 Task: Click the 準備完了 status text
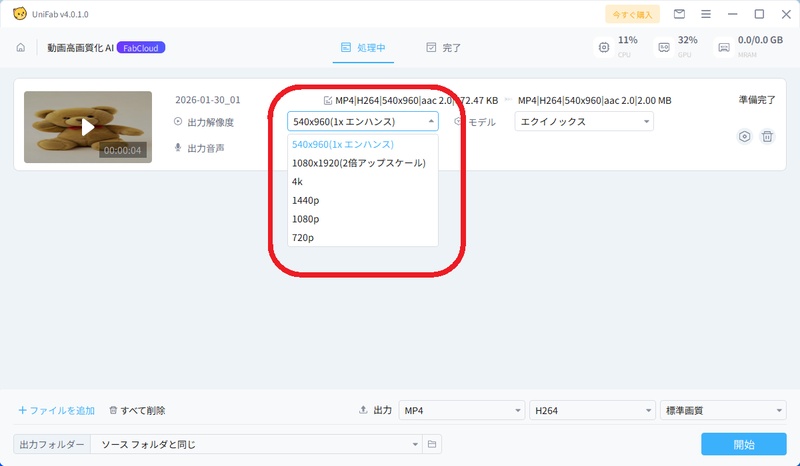[x=757, y=100]
